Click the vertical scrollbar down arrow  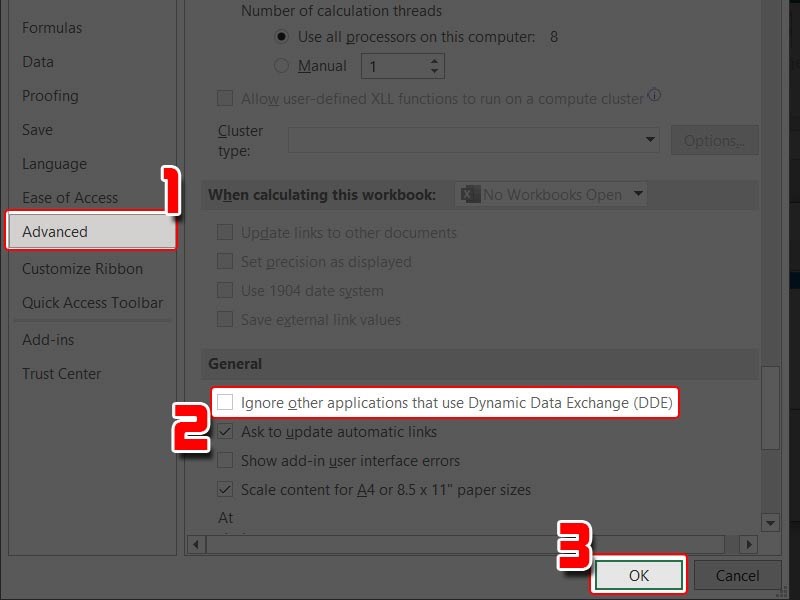click(770, 522)
